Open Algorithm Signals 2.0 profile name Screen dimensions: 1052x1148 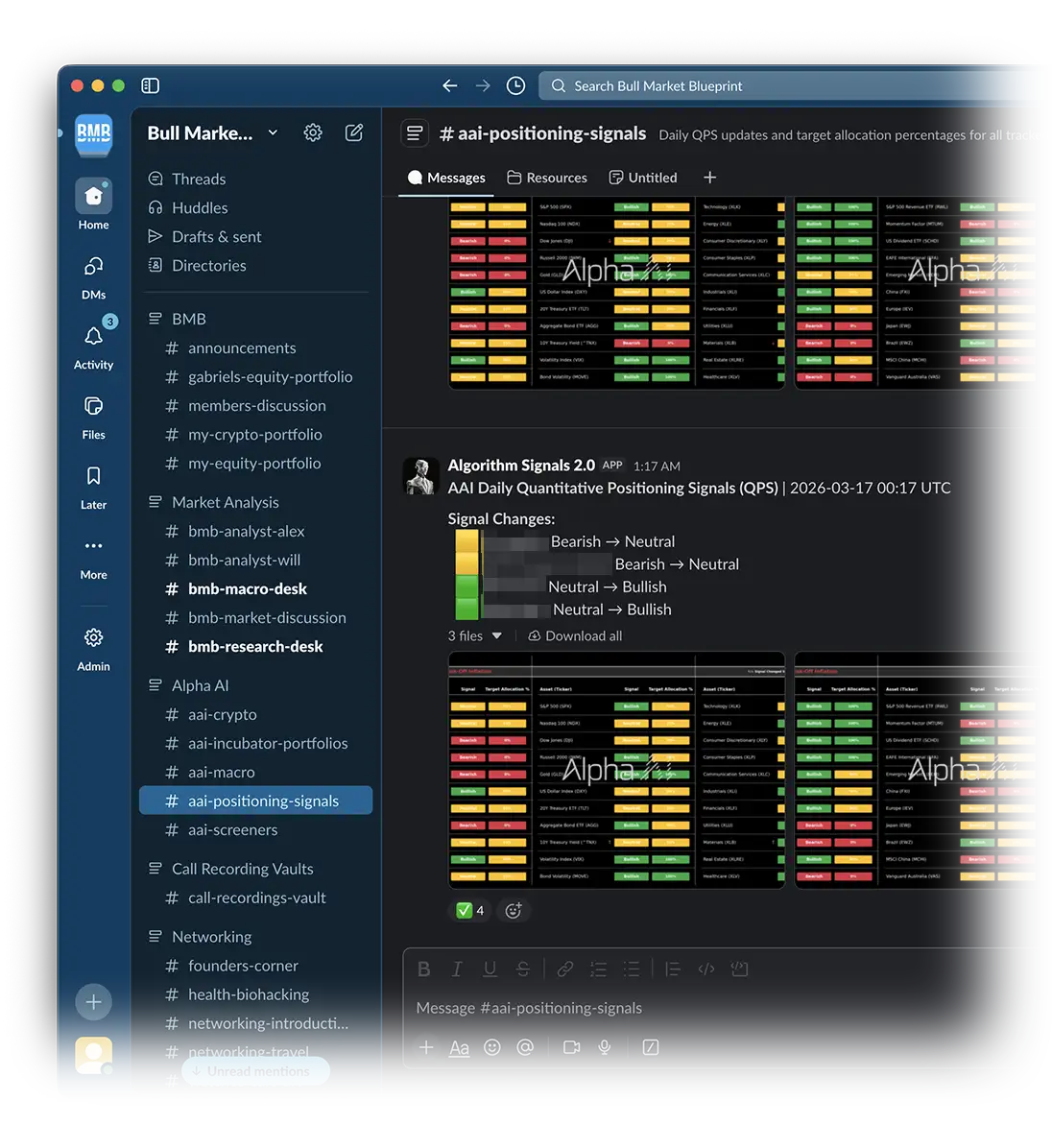click(x=521, y=466)
